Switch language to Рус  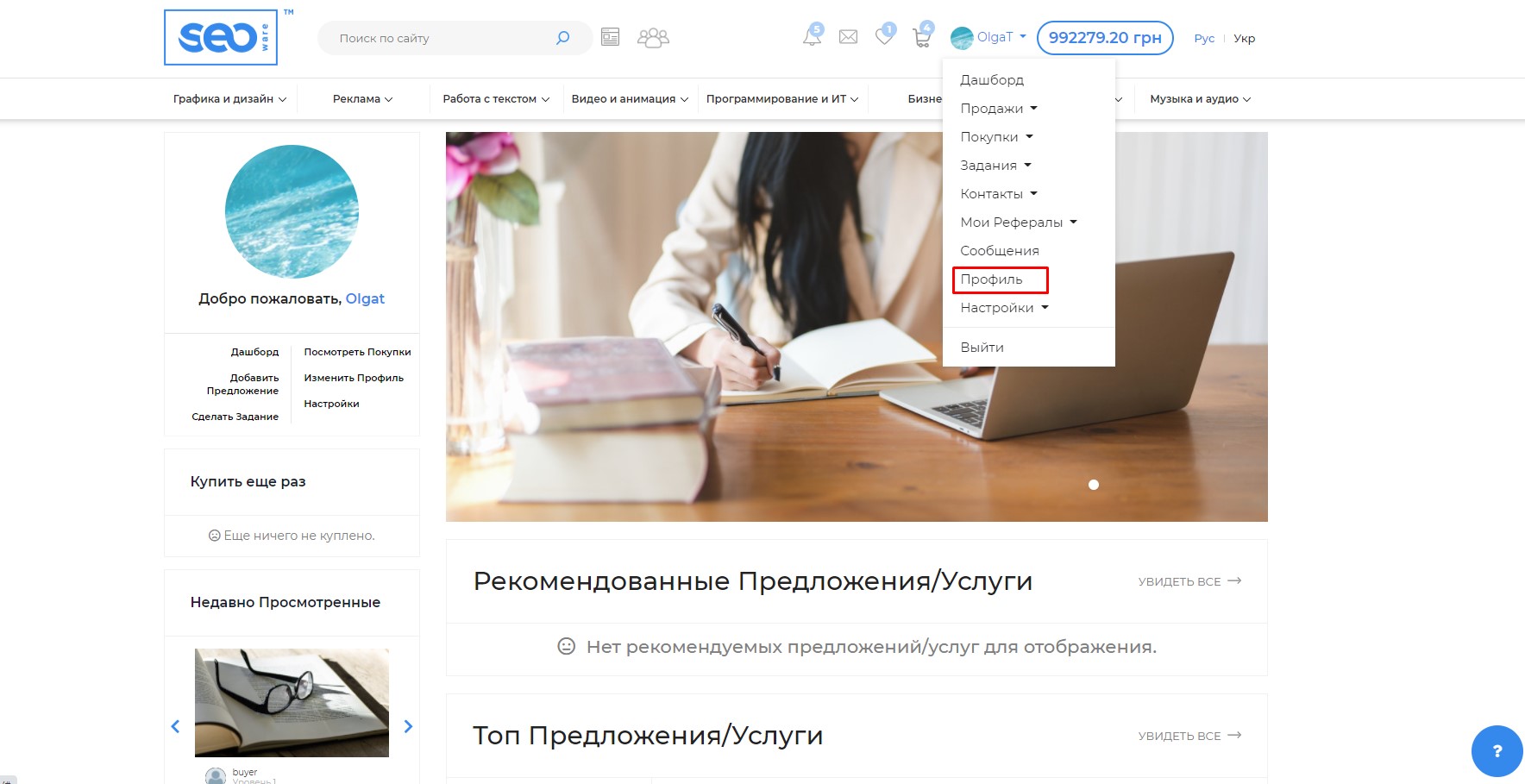click(1204, 38)
